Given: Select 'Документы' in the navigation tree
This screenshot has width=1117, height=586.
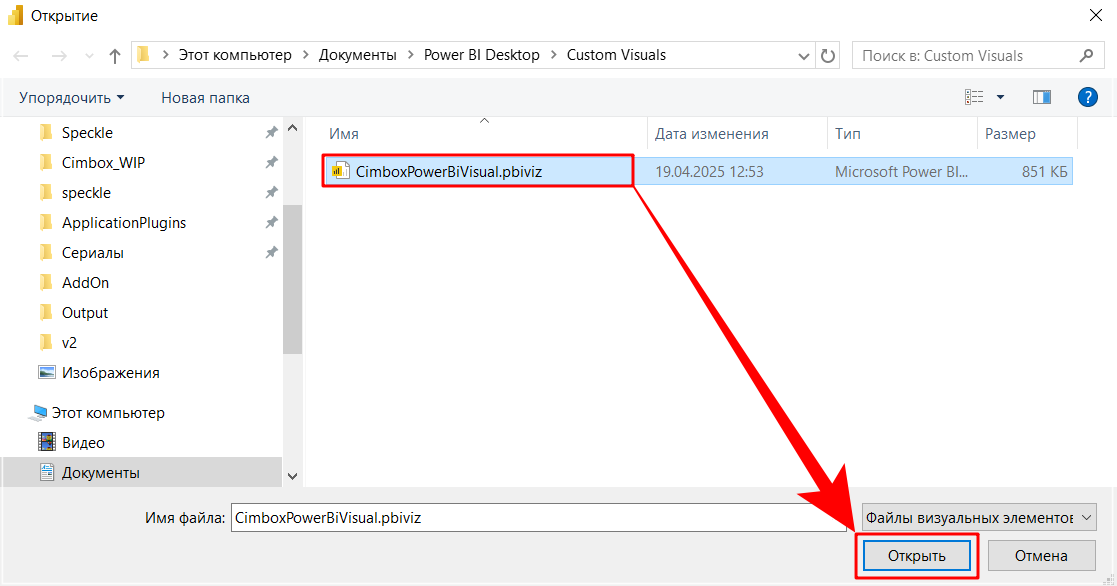Looking at the screenshot, I should click(100, 472).
